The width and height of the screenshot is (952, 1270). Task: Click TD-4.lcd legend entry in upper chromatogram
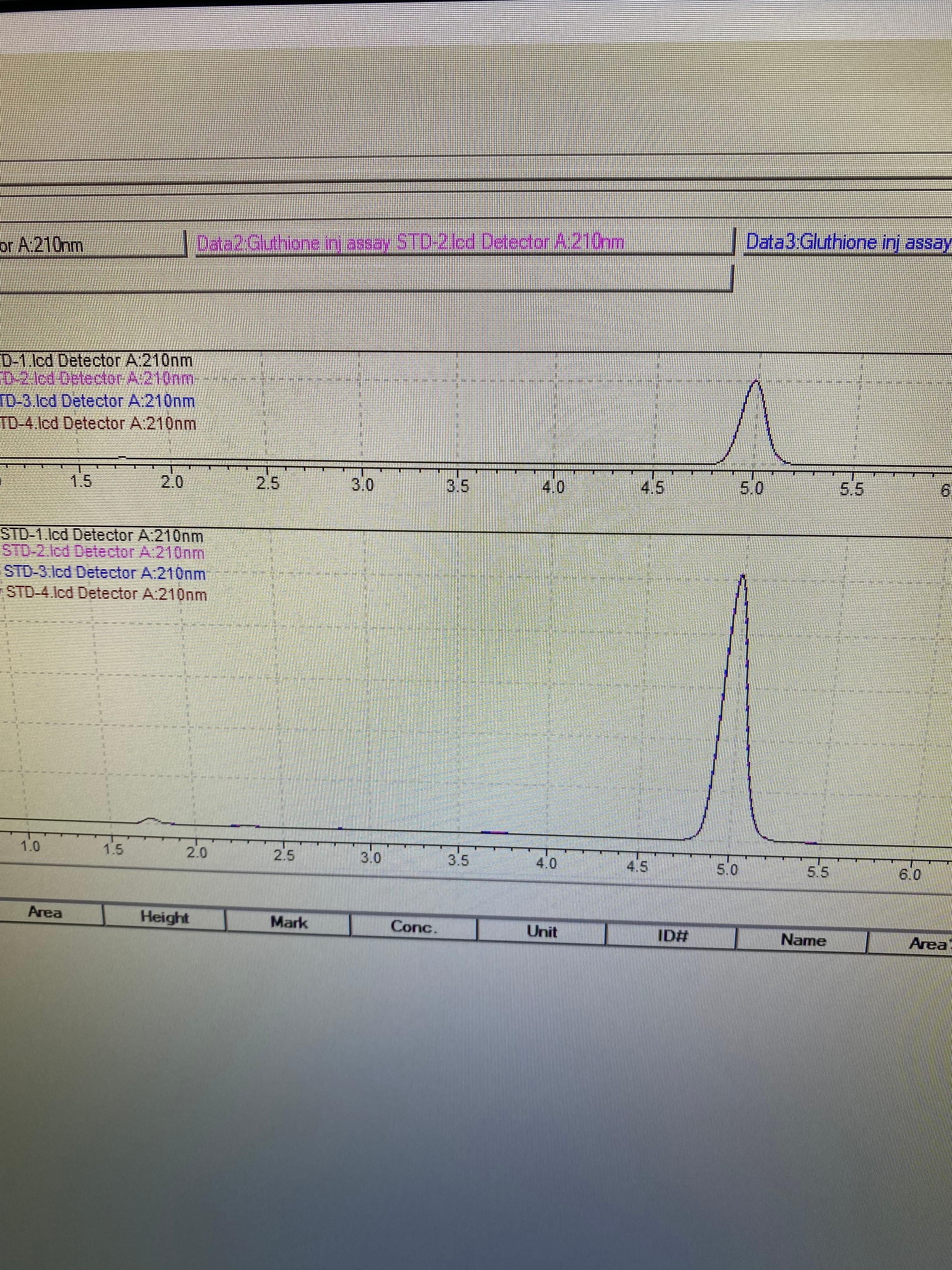98,424
